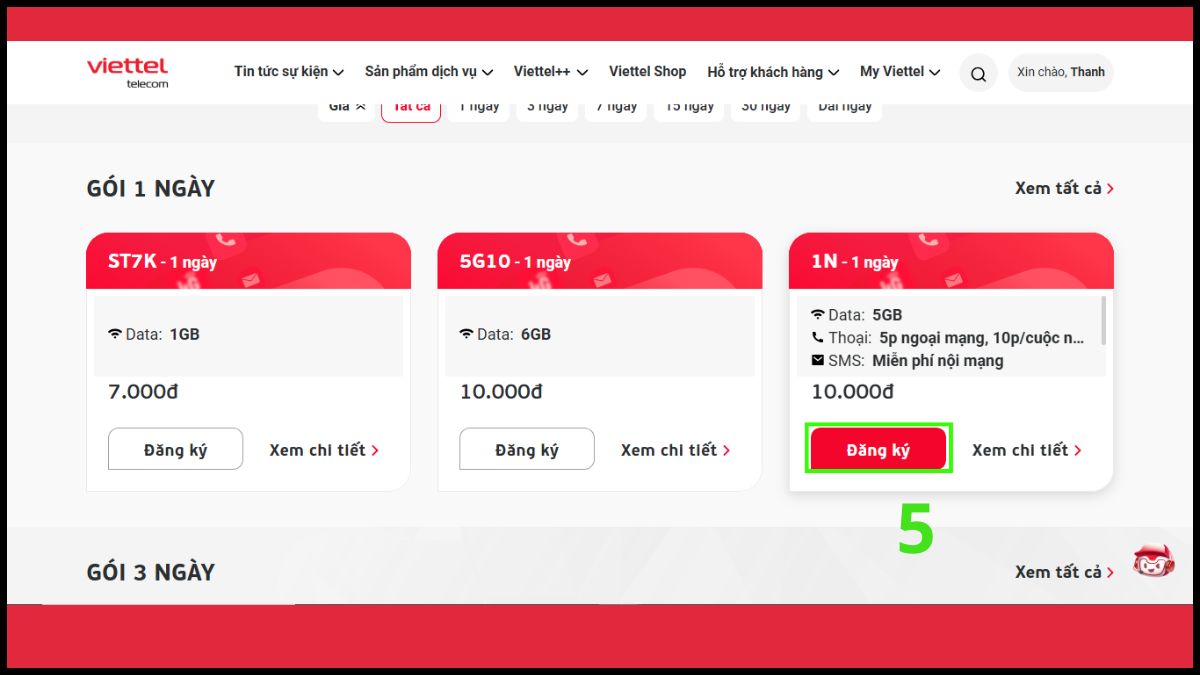Screen dimensions: 1200x675
Task: Select the Tất cả filter tab
Action: 411,110
